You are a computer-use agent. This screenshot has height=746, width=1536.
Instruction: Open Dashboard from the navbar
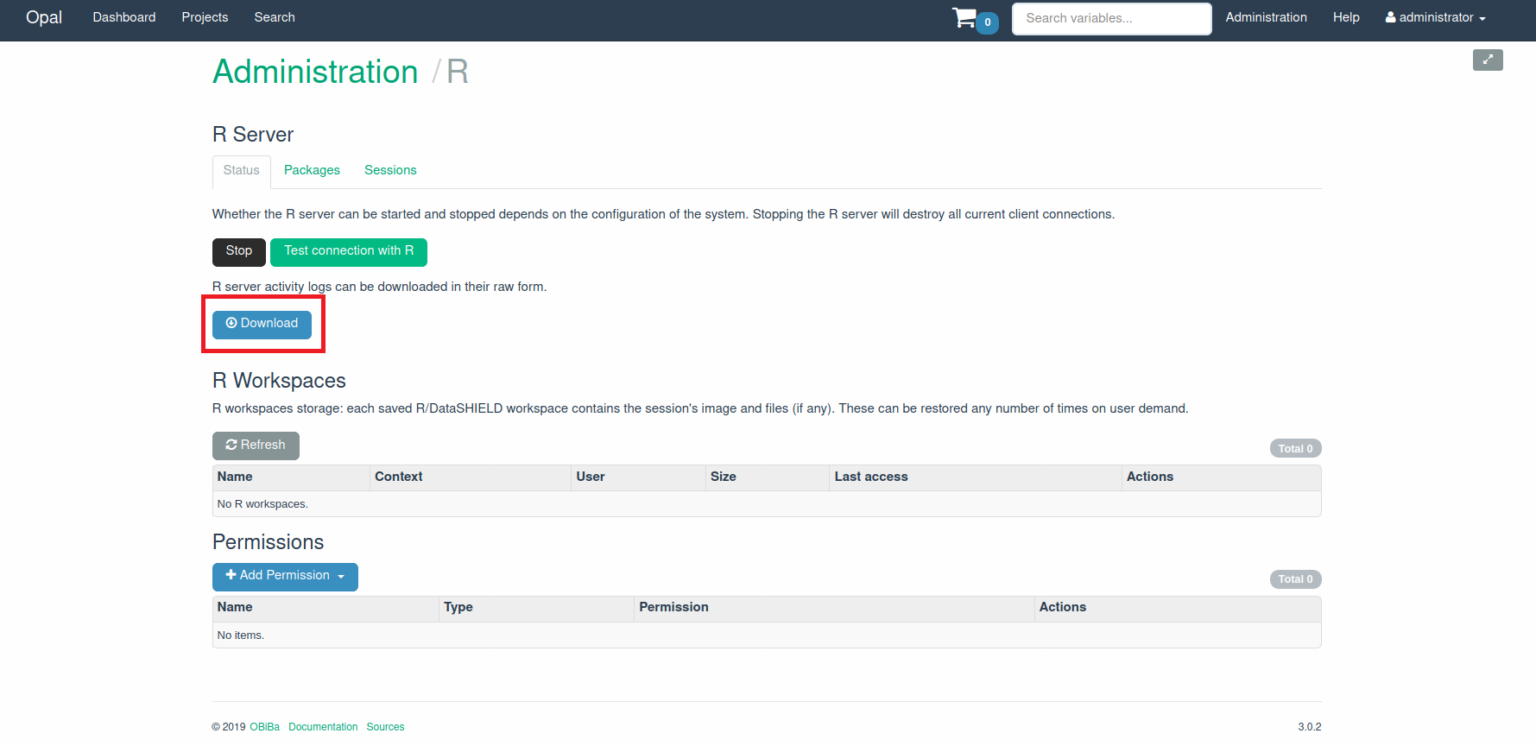click(124, 18)
